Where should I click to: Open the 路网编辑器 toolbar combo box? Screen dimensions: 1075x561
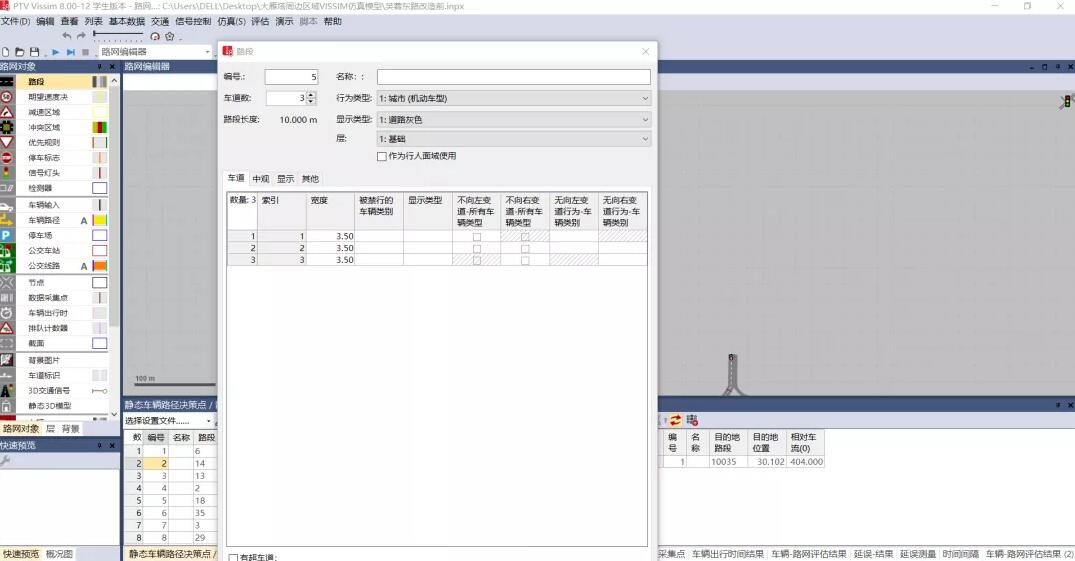pos(155,52)
